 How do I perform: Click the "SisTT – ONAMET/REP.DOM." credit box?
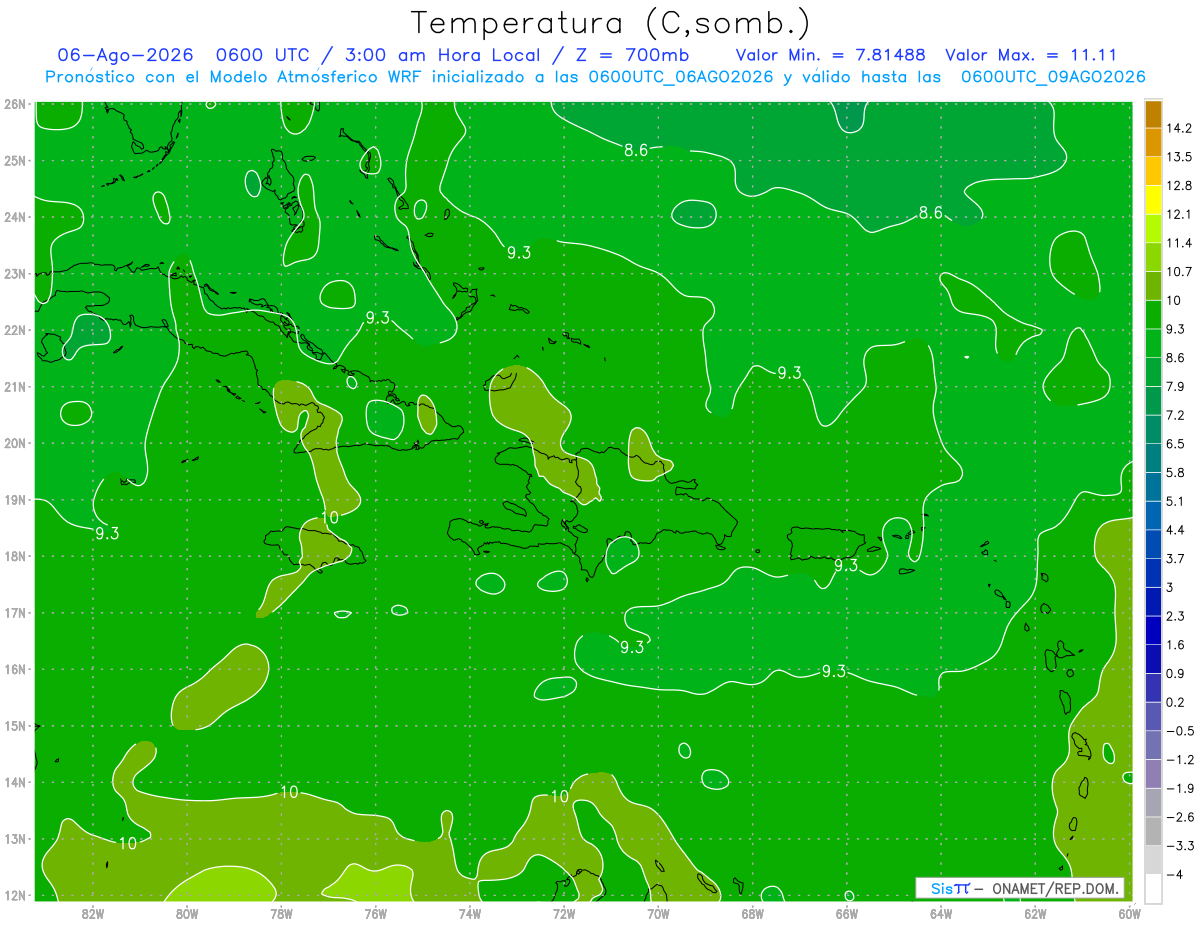pyautogui.click(x=1020, y=888)
